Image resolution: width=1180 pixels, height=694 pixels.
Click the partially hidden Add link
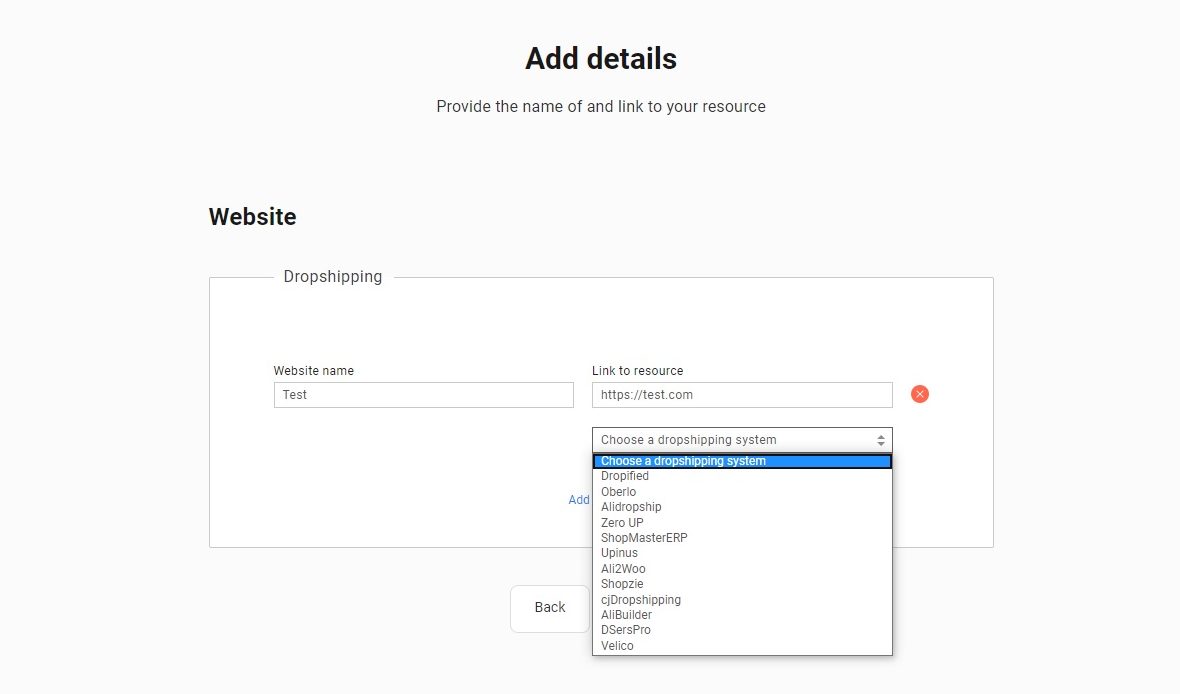click(579, 500)
